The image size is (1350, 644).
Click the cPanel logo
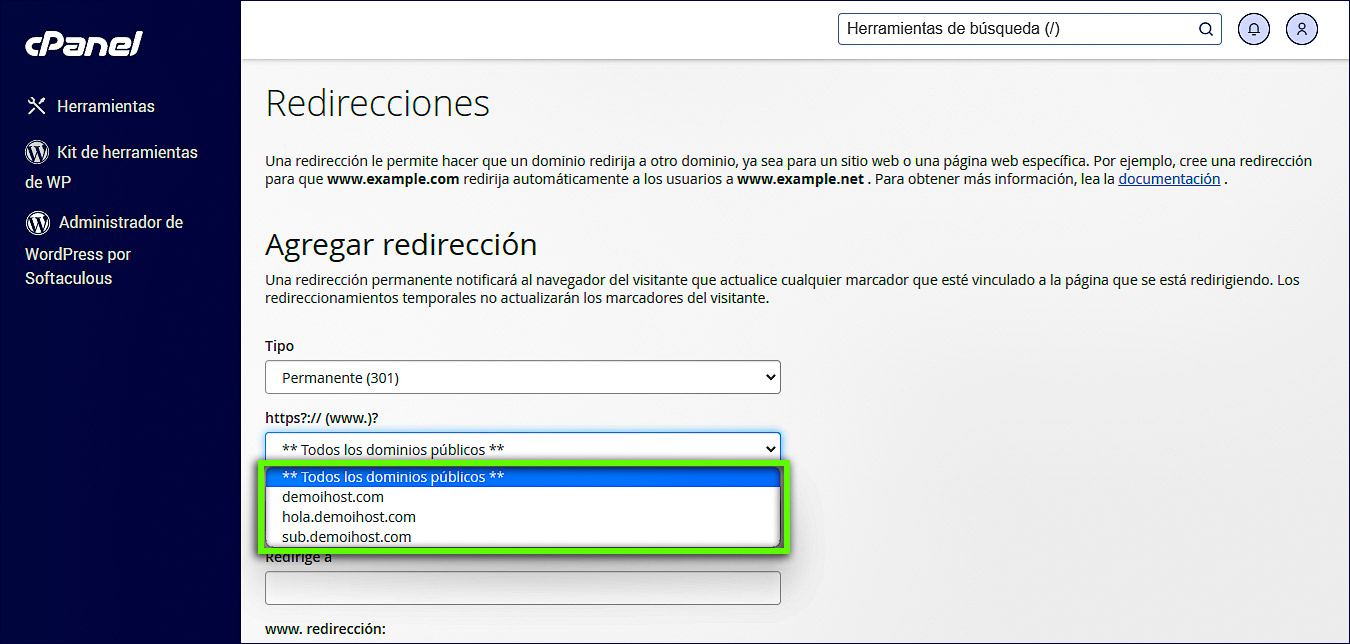pos(83,42)
